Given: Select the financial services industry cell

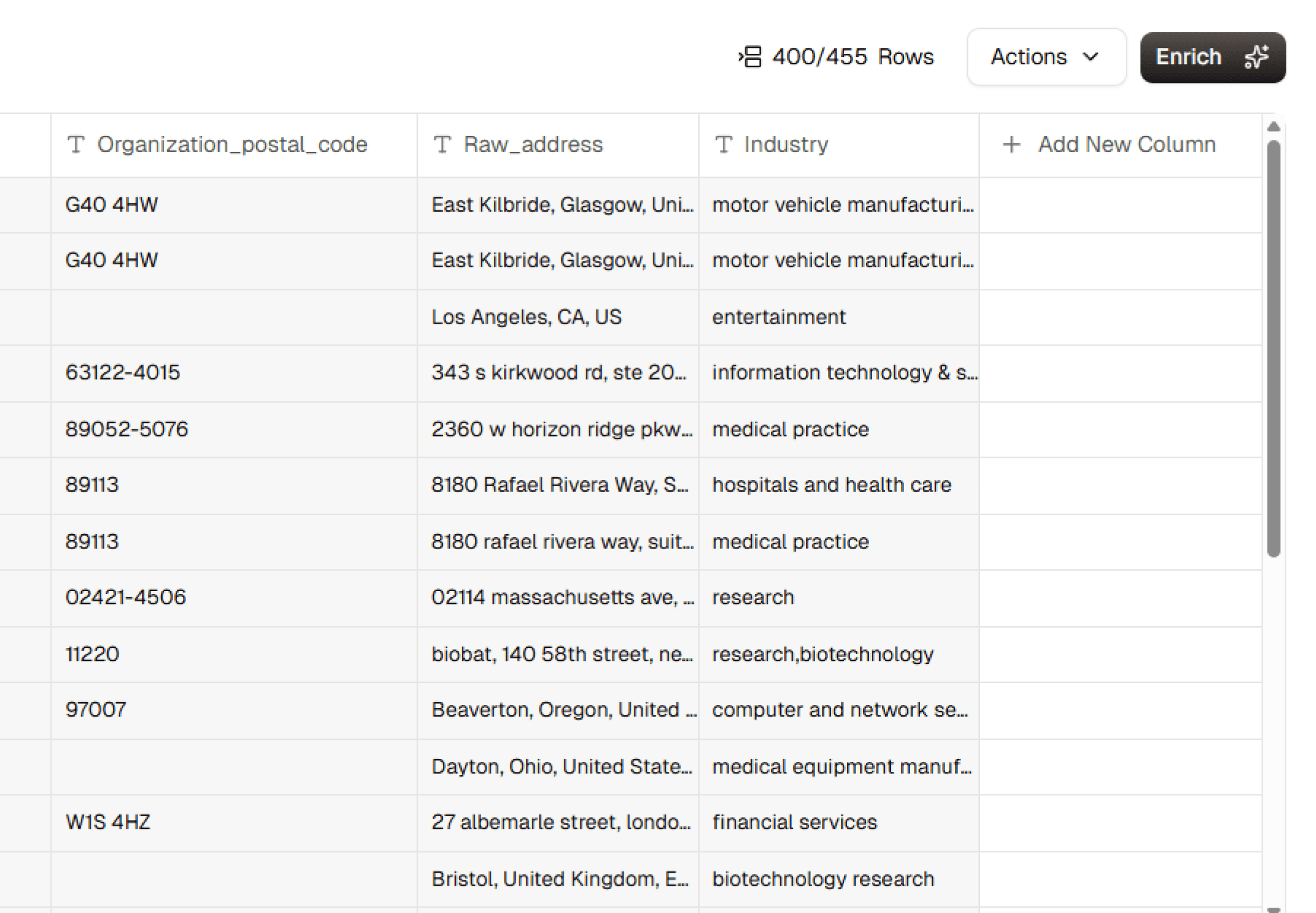Looking at the screenshot, I should tap(794, 822).
